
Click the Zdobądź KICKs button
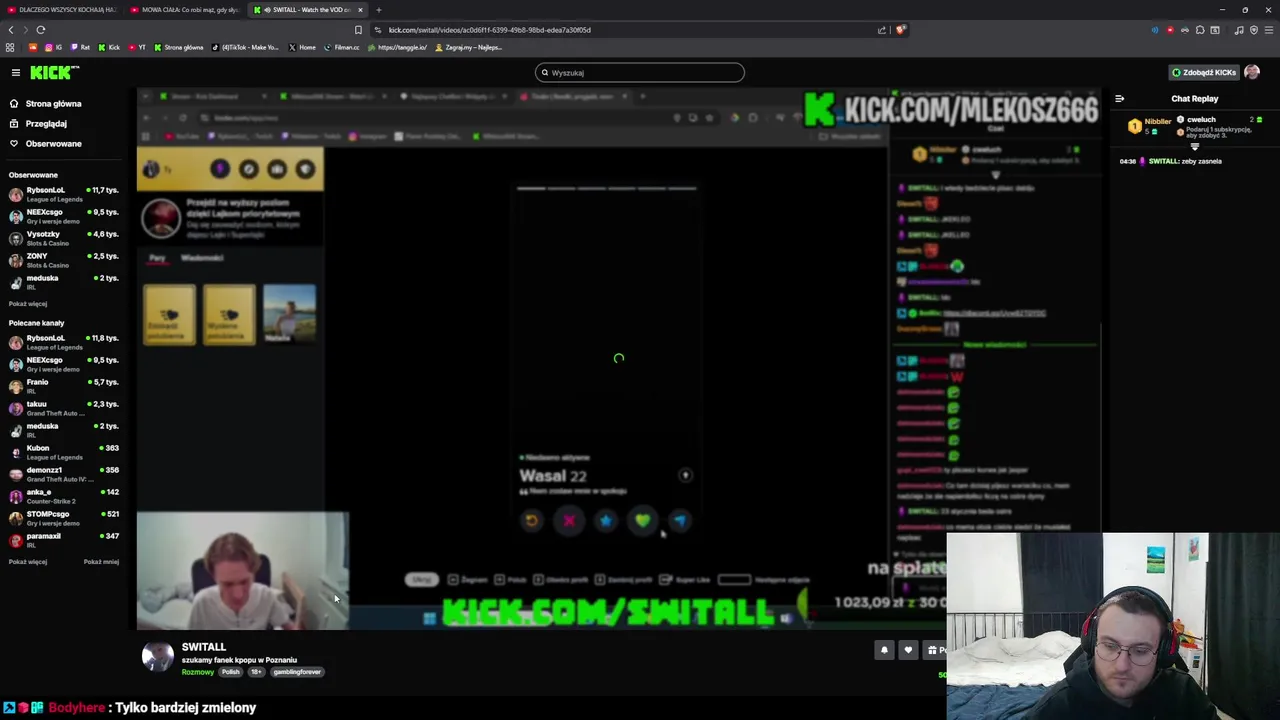point(1204,72)
